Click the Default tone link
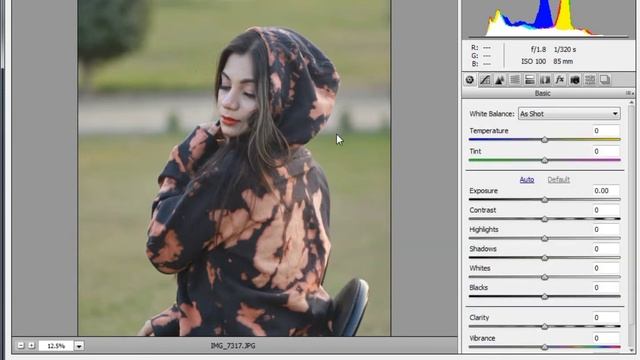 pos(558,180)
